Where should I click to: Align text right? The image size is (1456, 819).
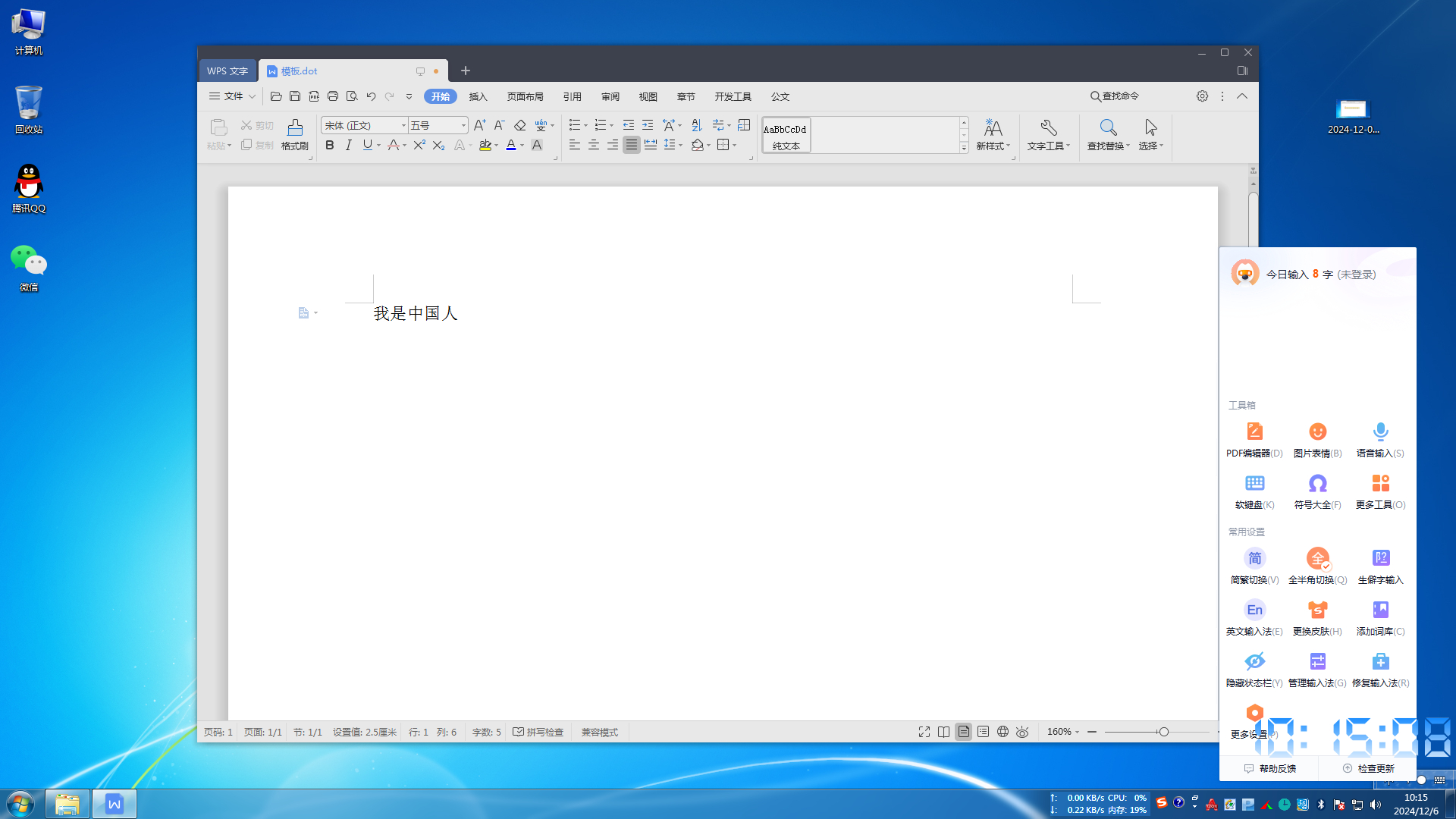pos(613,145)
